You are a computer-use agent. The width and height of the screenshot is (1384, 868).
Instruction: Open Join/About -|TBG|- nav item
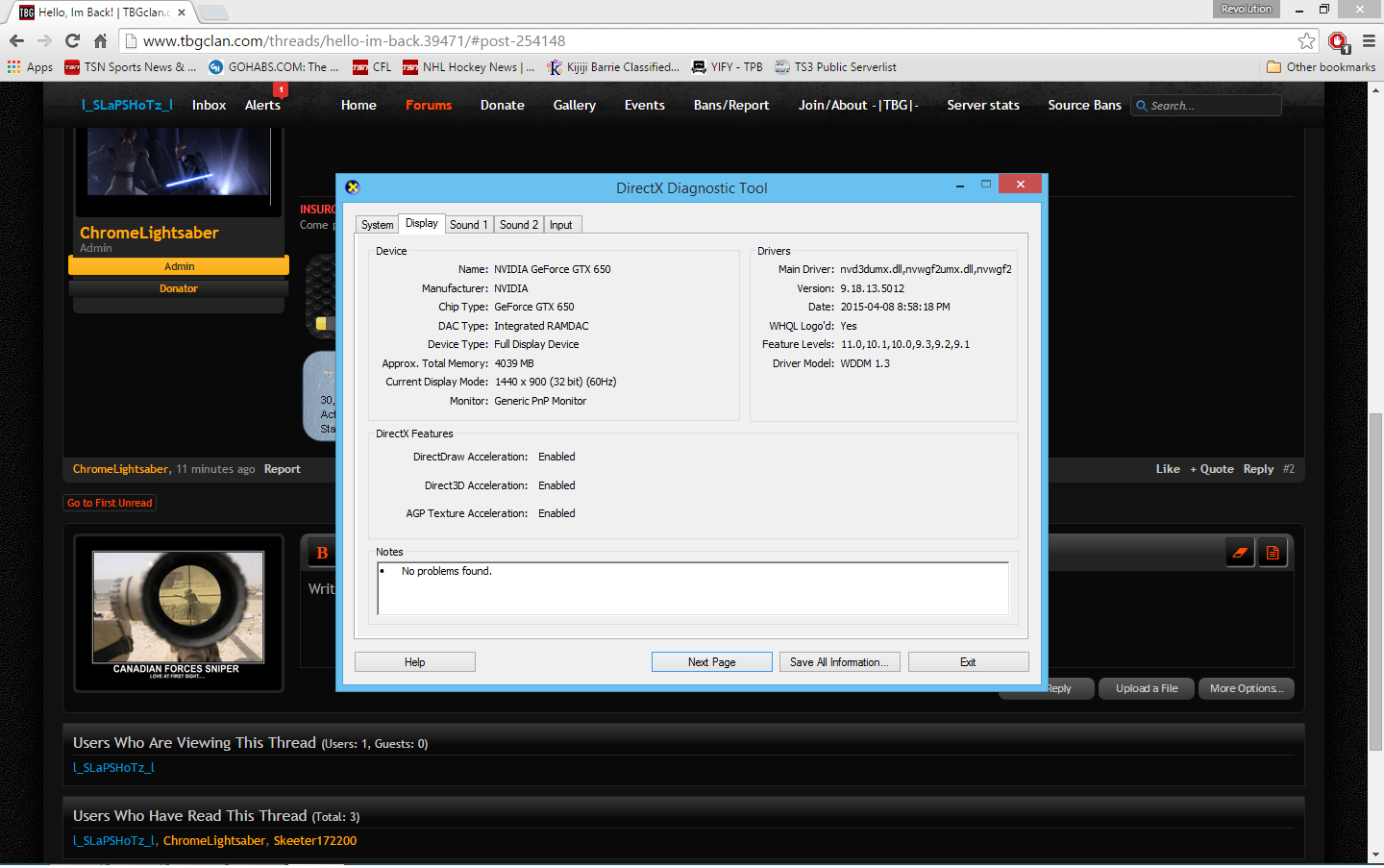tap(858, 105)
